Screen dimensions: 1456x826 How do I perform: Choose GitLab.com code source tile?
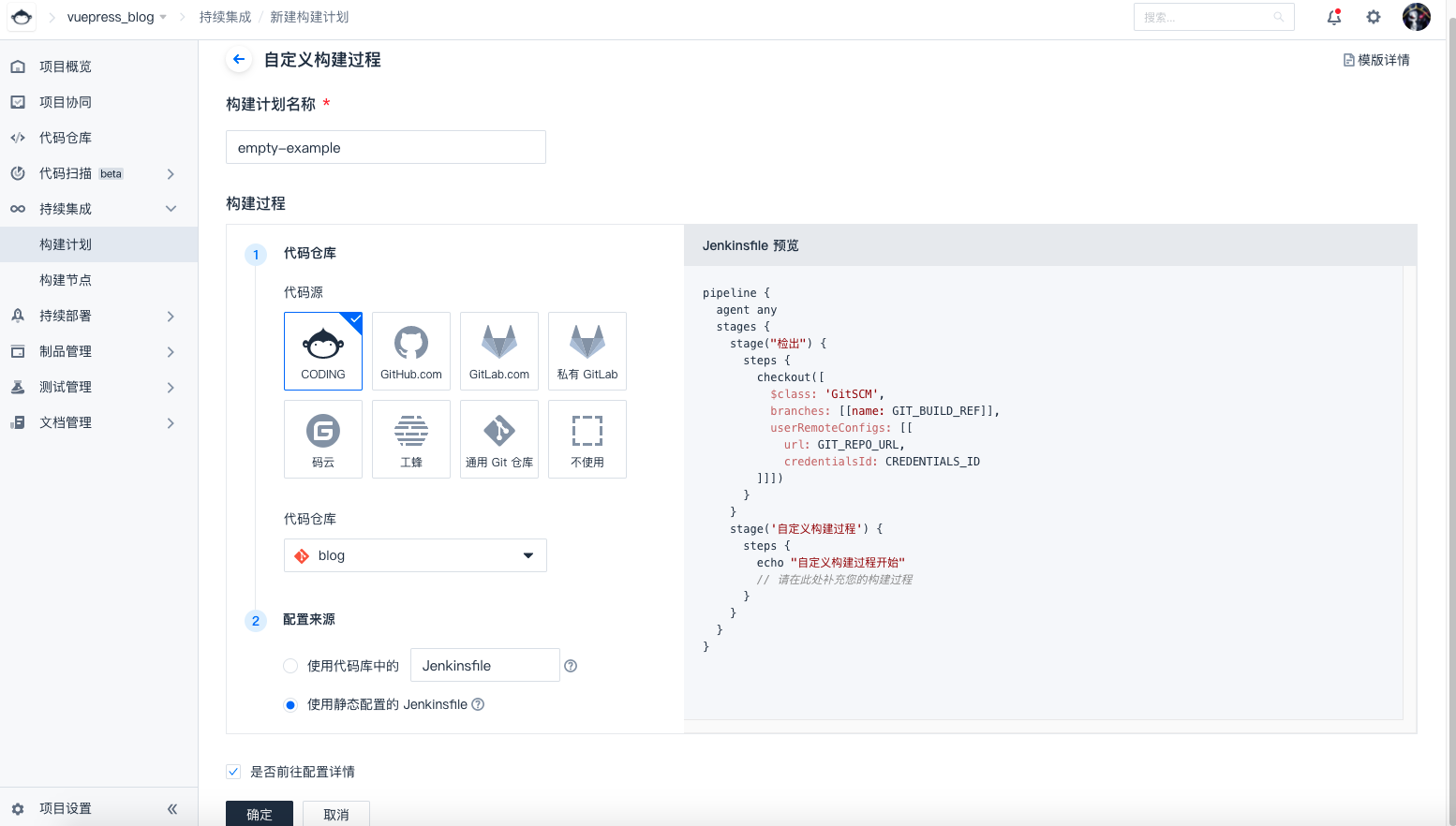click(x=498, y=350)
